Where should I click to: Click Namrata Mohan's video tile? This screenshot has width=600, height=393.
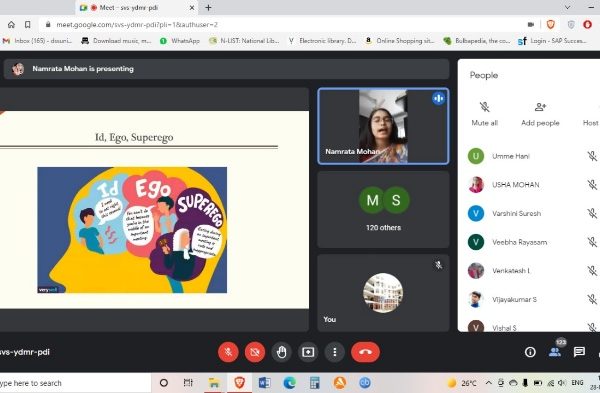click(x=383, y=126)
